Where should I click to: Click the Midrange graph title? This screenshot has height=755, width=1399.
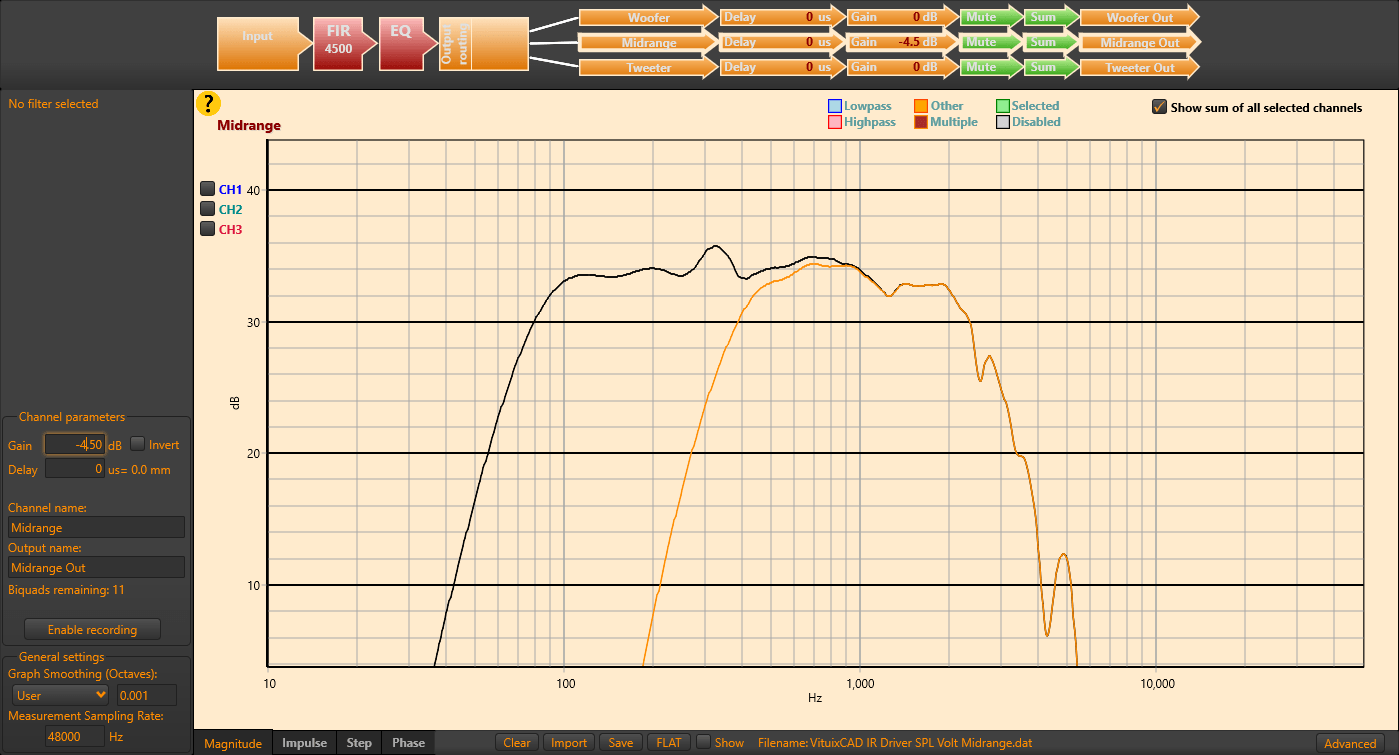[249, 126]
